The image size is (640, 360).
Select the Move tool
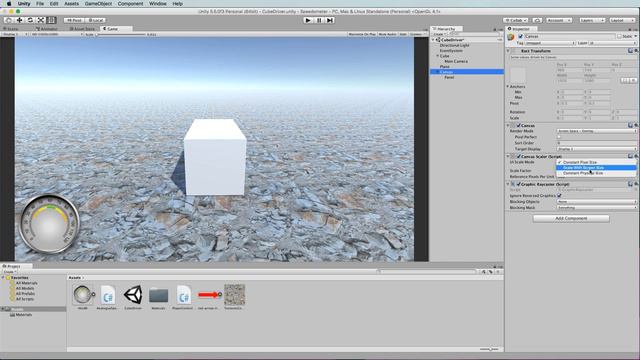19,20
